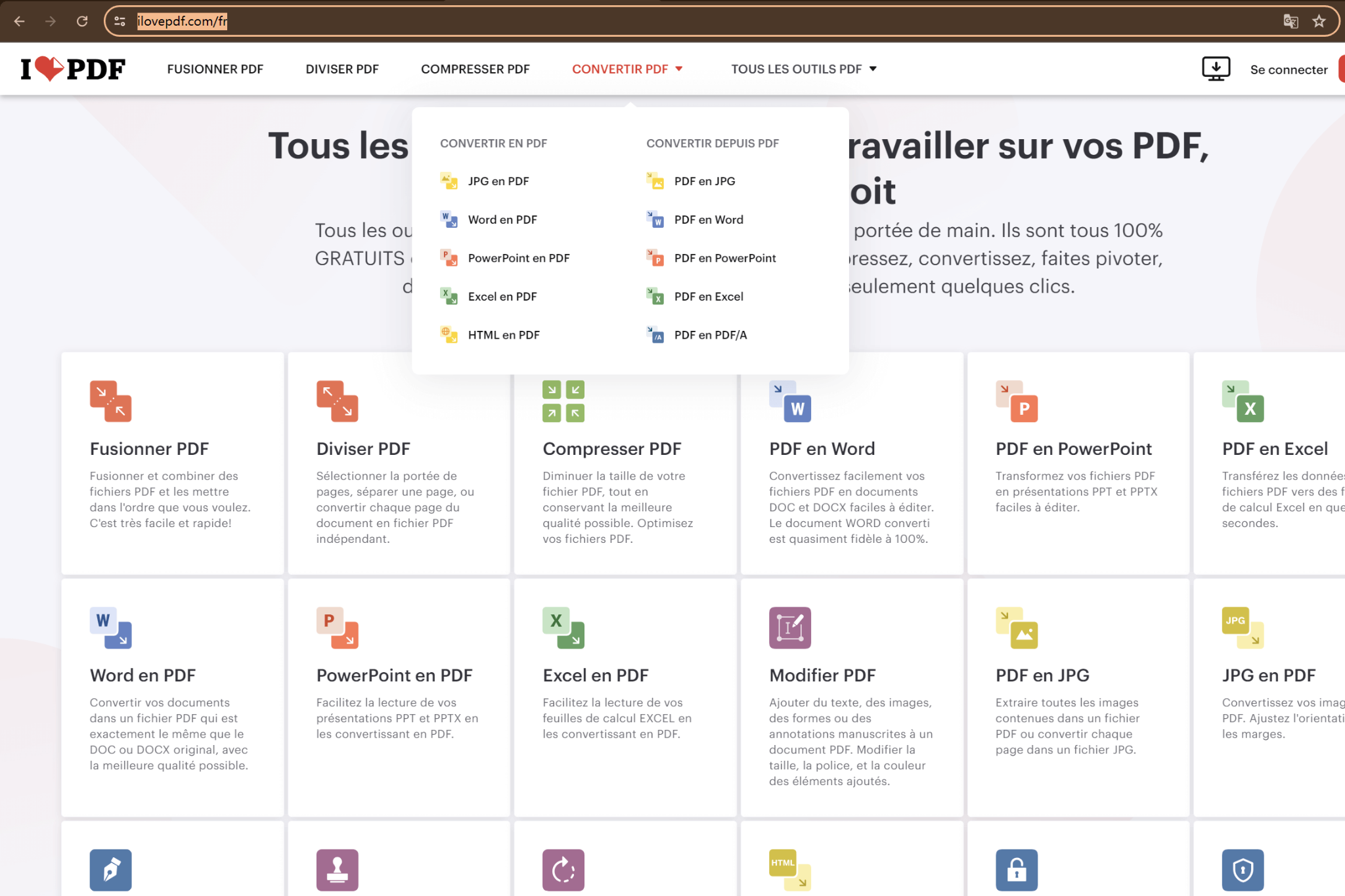This screenshot has width=1345, height=896.
Task: Reload the page with the refresh button
Action: tap(82, 21)
